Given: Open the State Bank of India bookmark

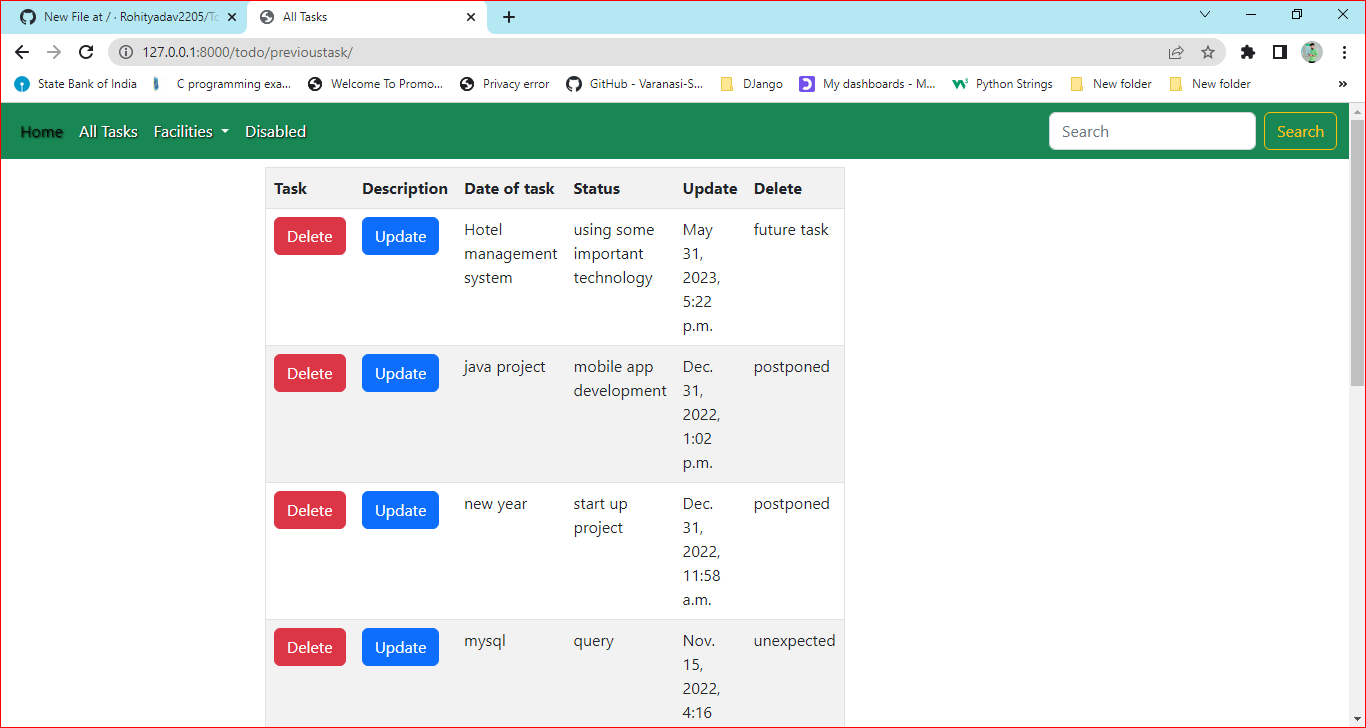Looking at the screenshot, I should 75,84.
